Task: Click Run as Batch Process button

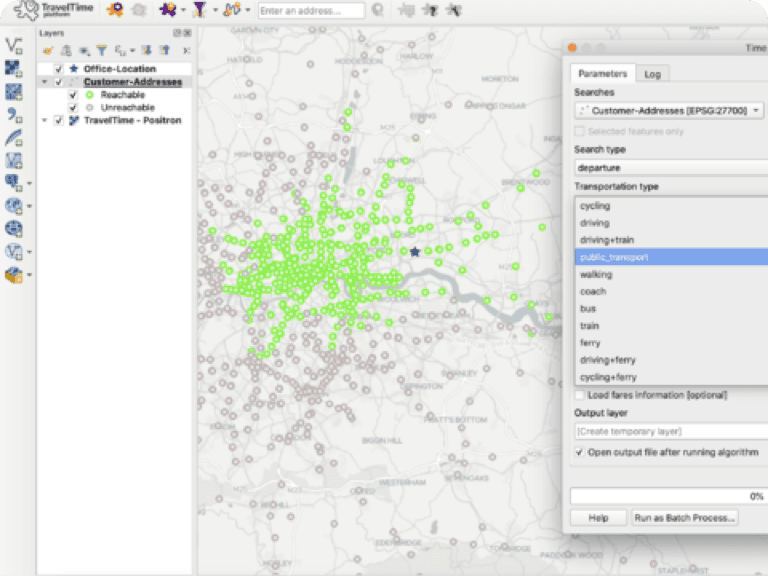Action: point(684,518)
